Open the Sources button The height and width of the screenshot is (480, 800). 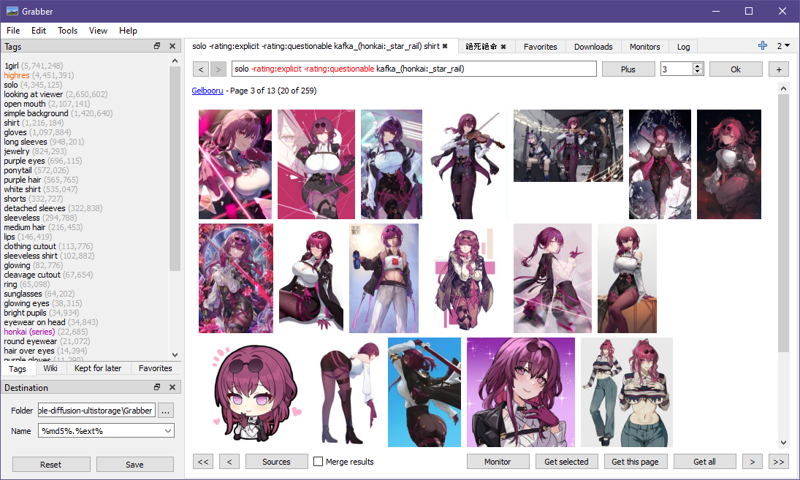click(x=276, y=461)
